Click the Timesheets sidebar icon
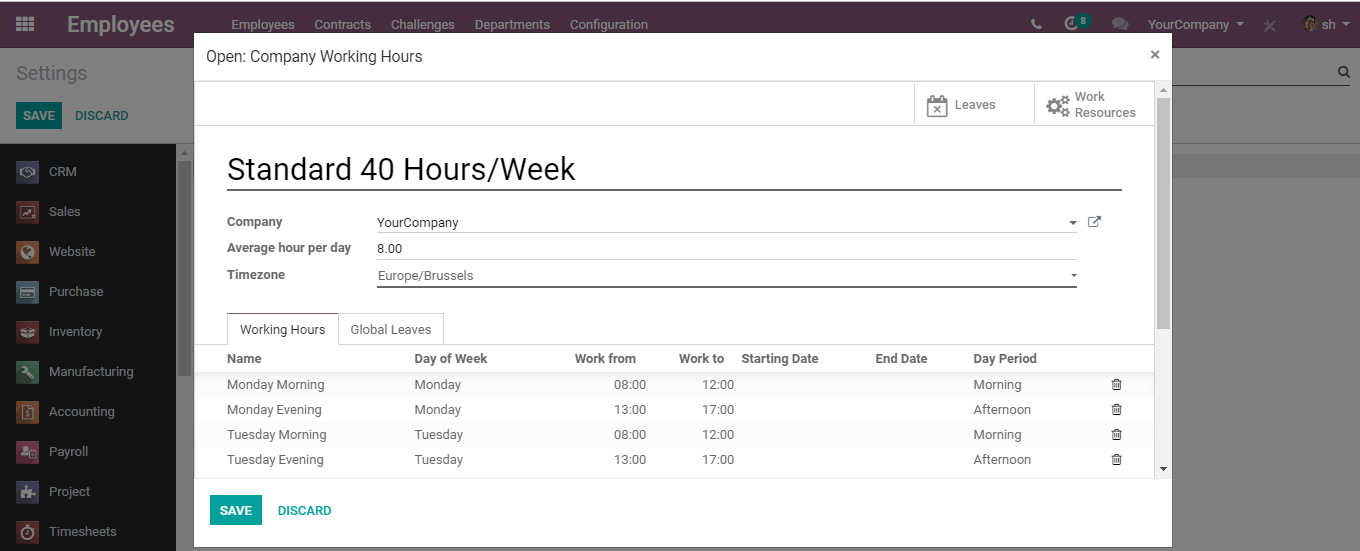1360x551 pixels. point(28,532)
